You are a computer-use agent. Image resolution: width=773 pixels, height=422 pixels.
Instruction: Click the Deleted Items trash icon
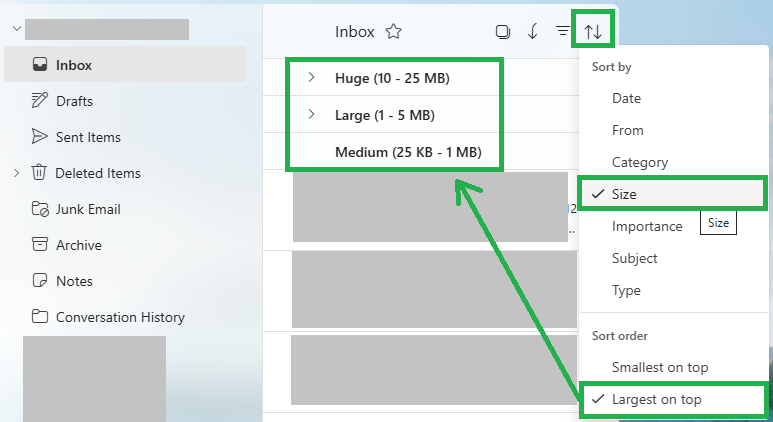[x=39, y=173]
